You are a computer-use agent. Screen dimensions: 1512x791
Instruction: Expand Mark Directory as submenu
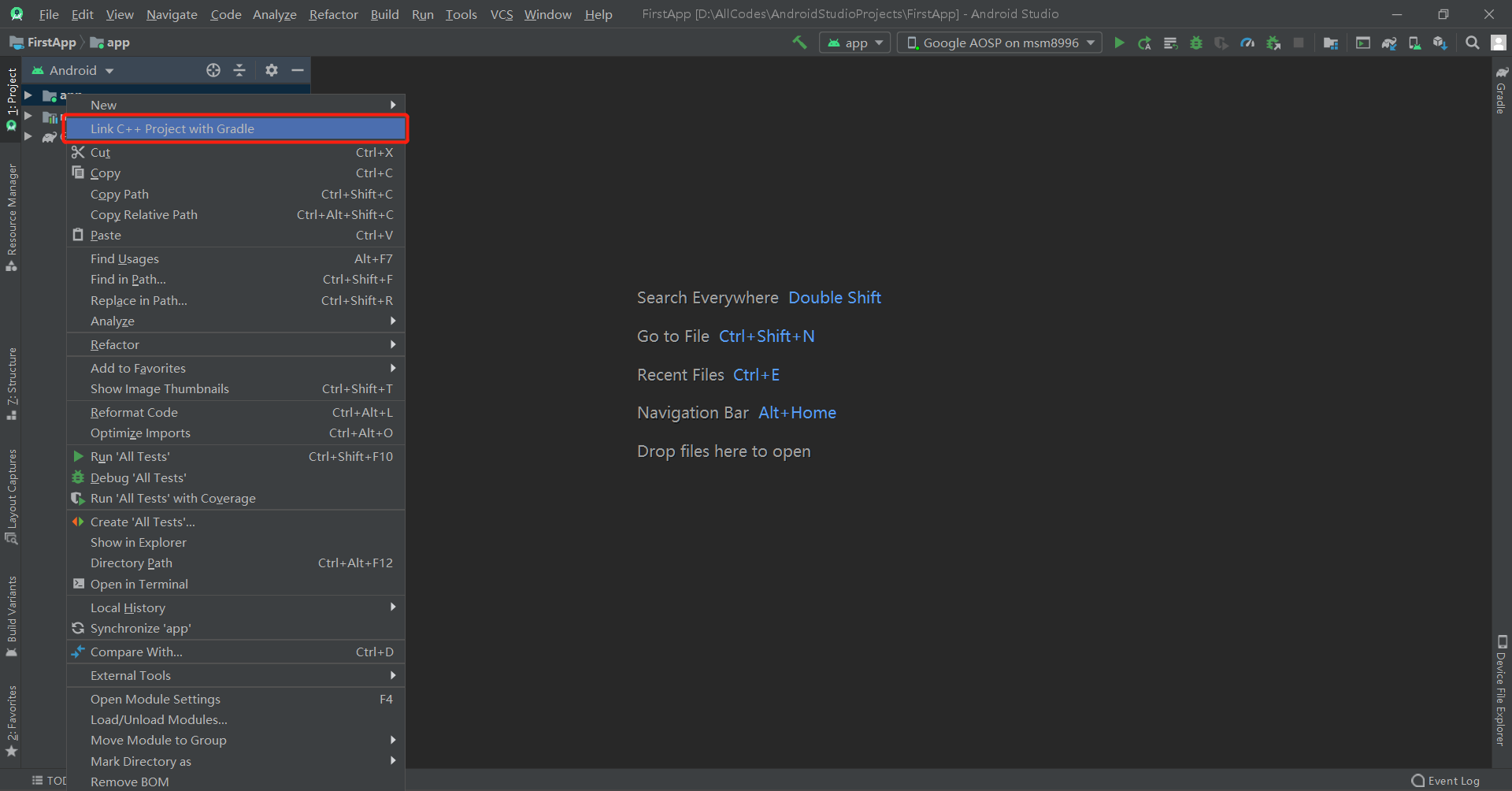235,762
